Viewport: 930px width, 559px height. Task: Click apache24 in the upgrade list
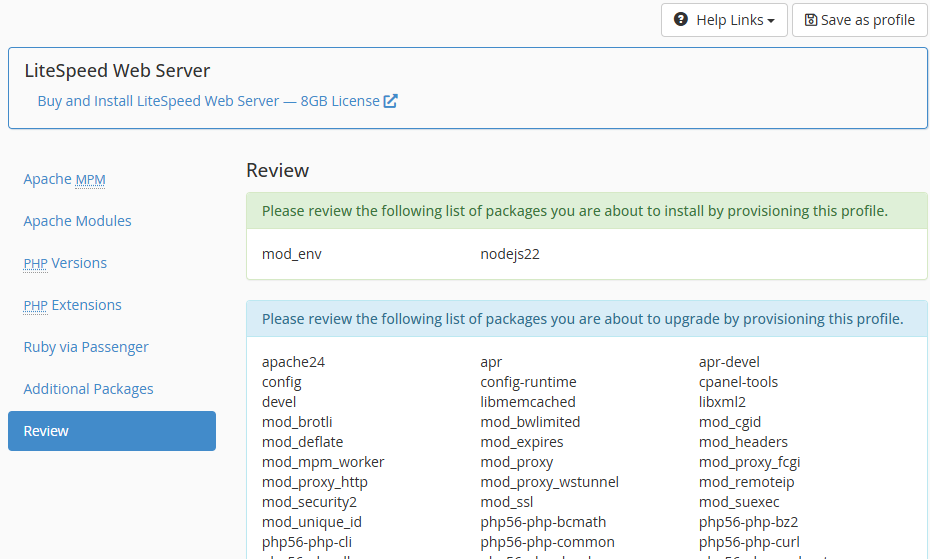point(293,362)
